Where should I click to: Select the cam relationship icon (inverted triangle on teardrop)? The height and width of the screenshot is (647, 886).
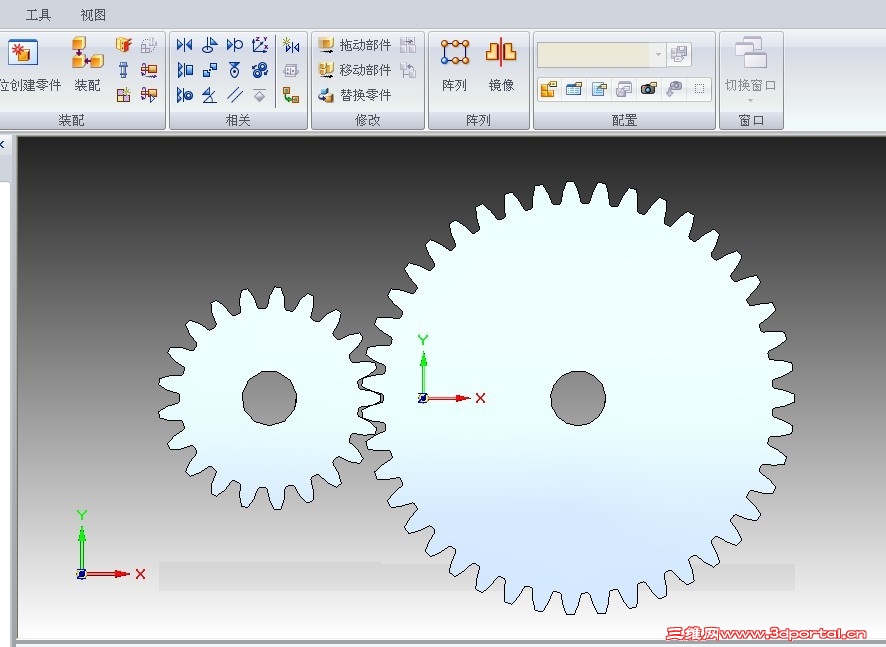234,70
